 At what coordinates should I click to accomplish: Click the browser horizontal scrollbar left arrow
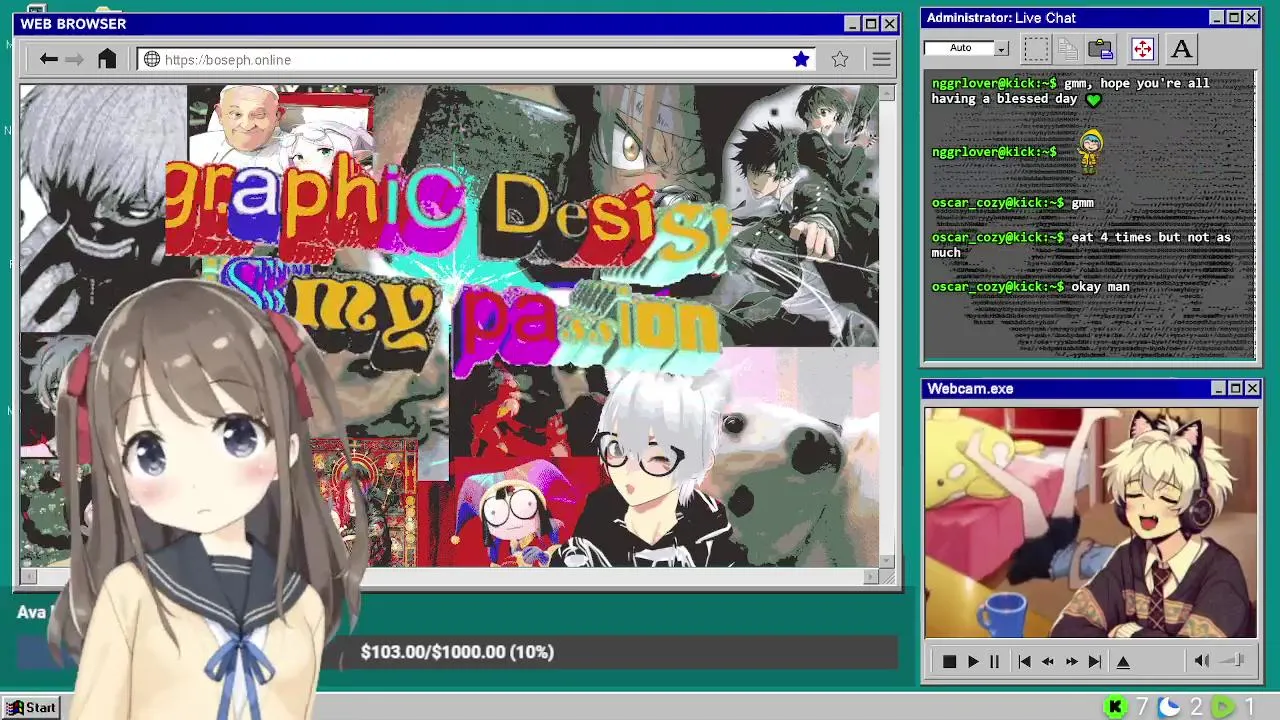[x=28, y=576]
